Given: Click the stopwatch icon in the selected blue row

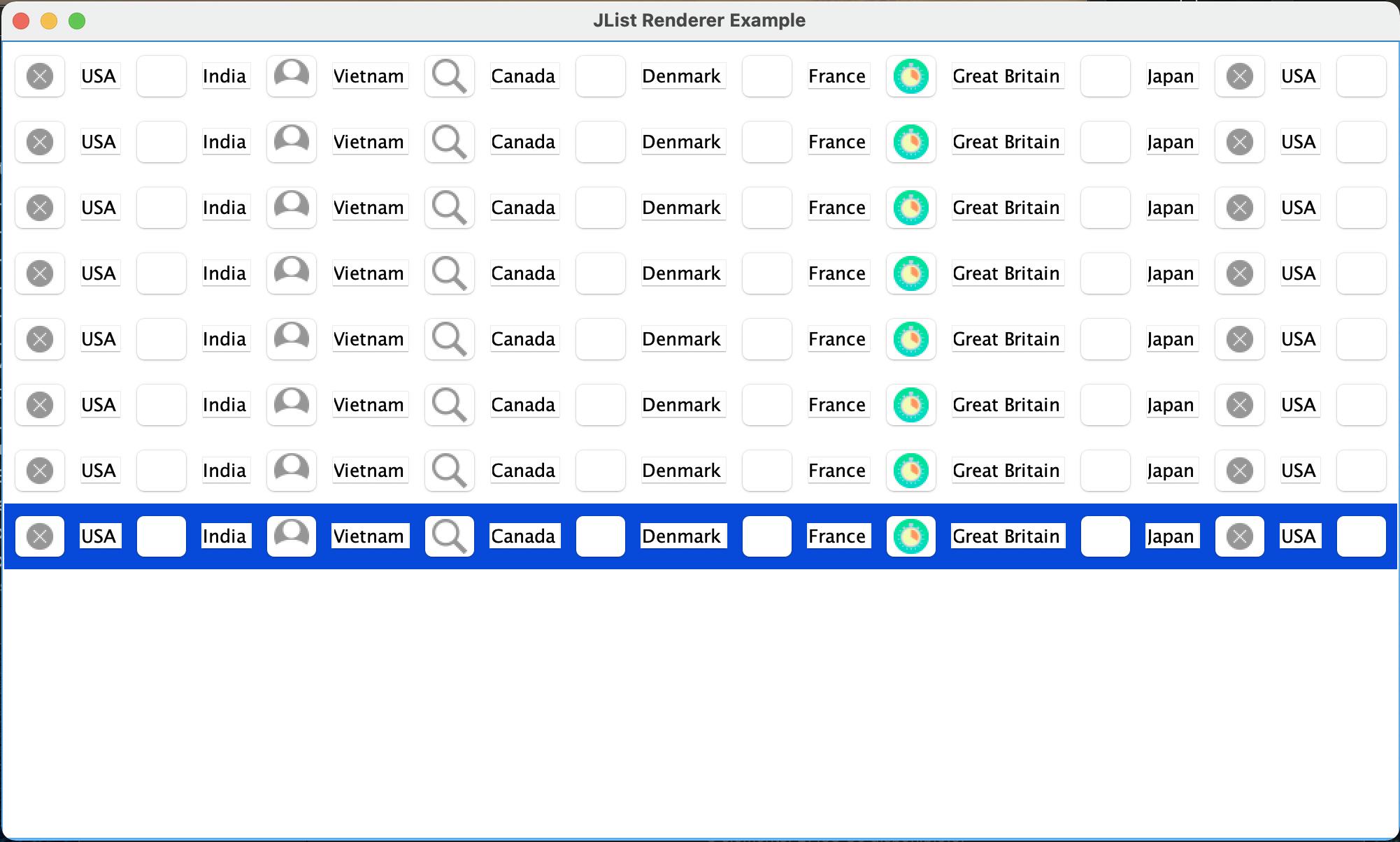Looking at the screenshot, I should (x=910, y=536).
